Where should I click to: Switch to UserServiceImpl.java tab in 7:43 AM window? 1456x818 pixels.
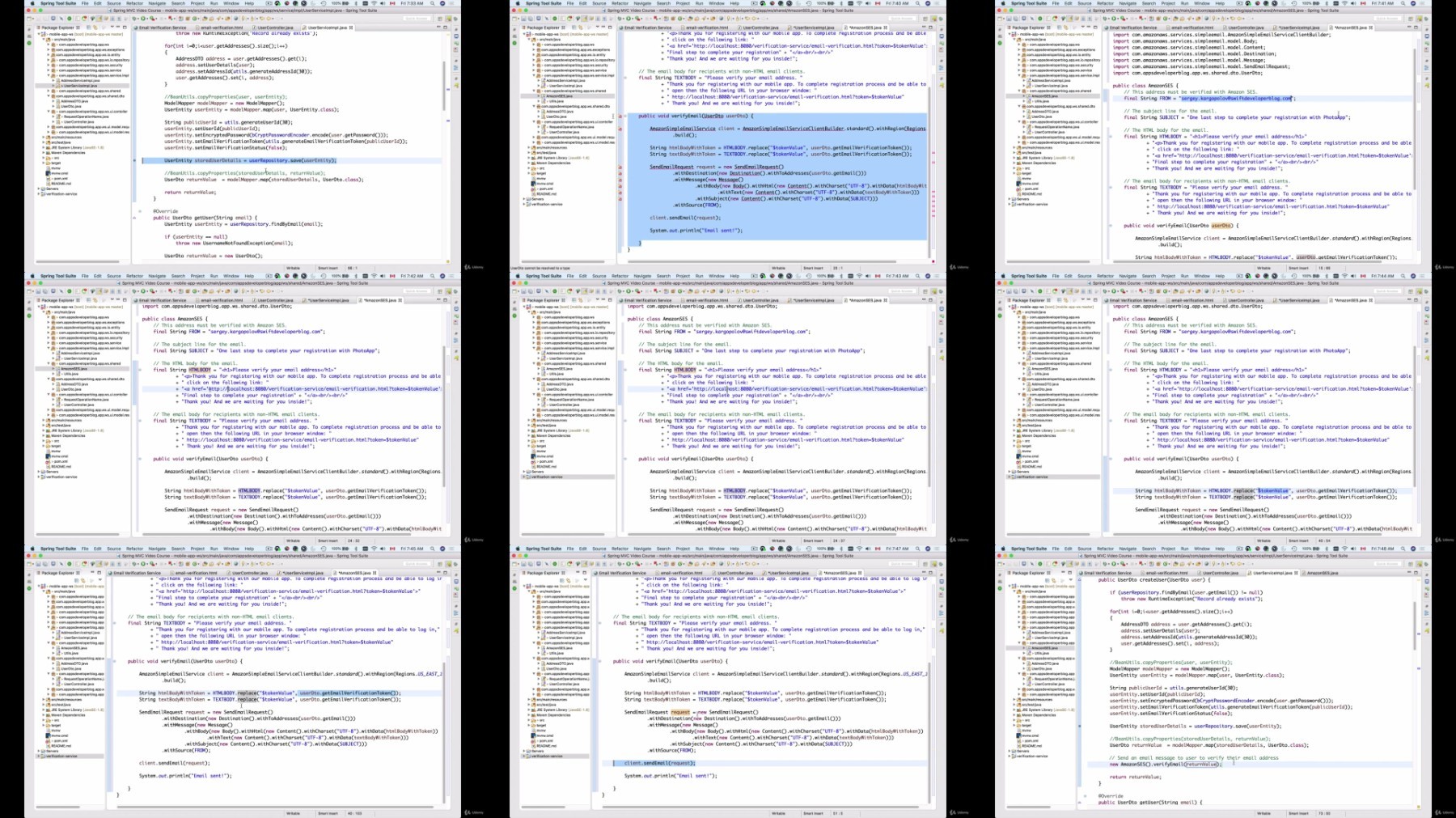coord(811,300)
